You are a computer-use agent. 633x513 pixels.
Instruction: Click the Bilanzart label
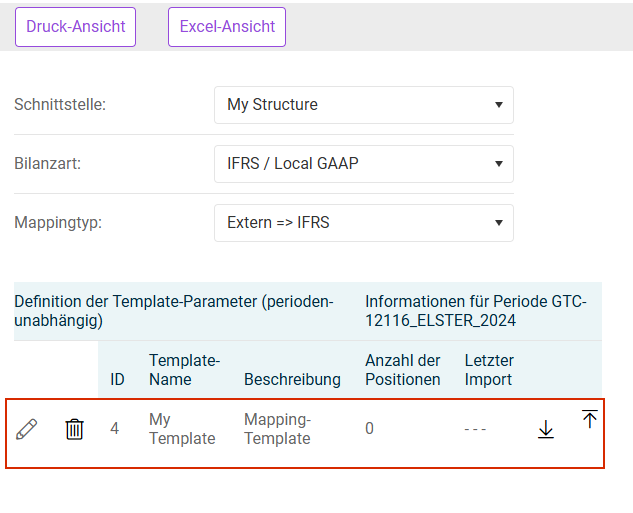[48, 163]
